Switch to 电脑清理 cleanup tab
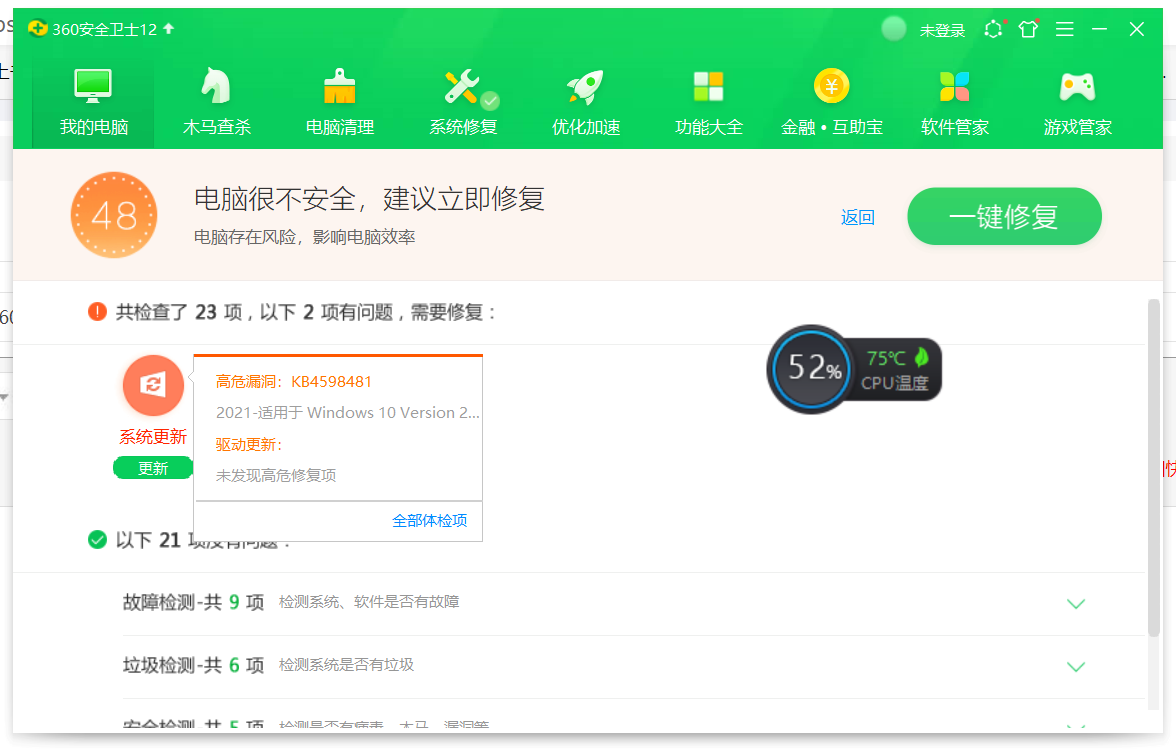The height and width of the screenshot is (749, 1176). pos(340,102)
